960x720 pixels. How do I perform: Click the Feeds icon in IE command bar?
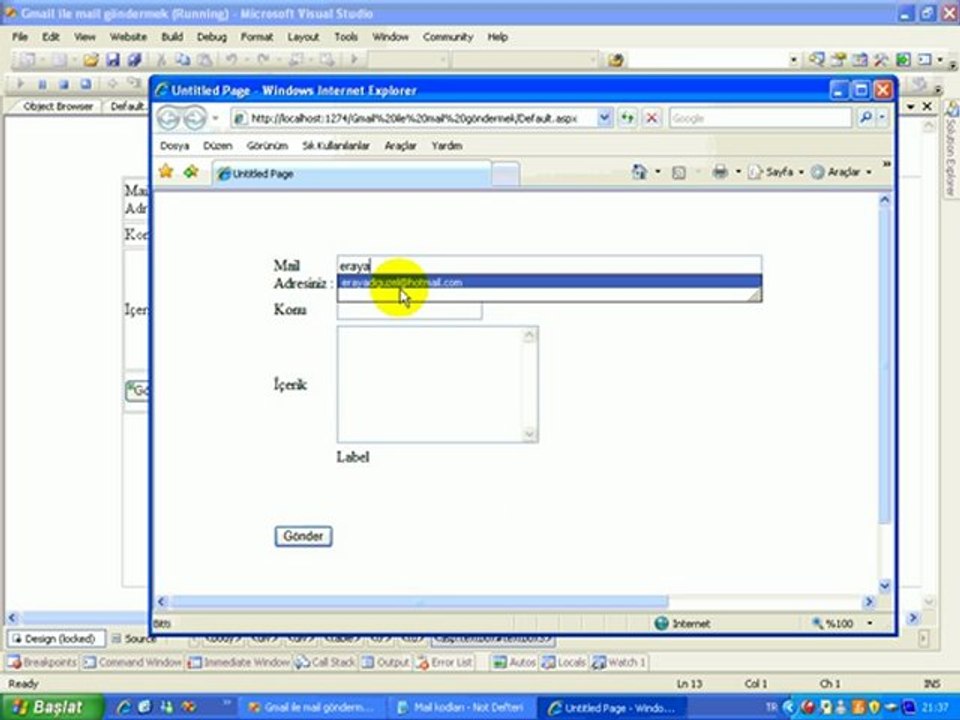(x=678, y=173)
